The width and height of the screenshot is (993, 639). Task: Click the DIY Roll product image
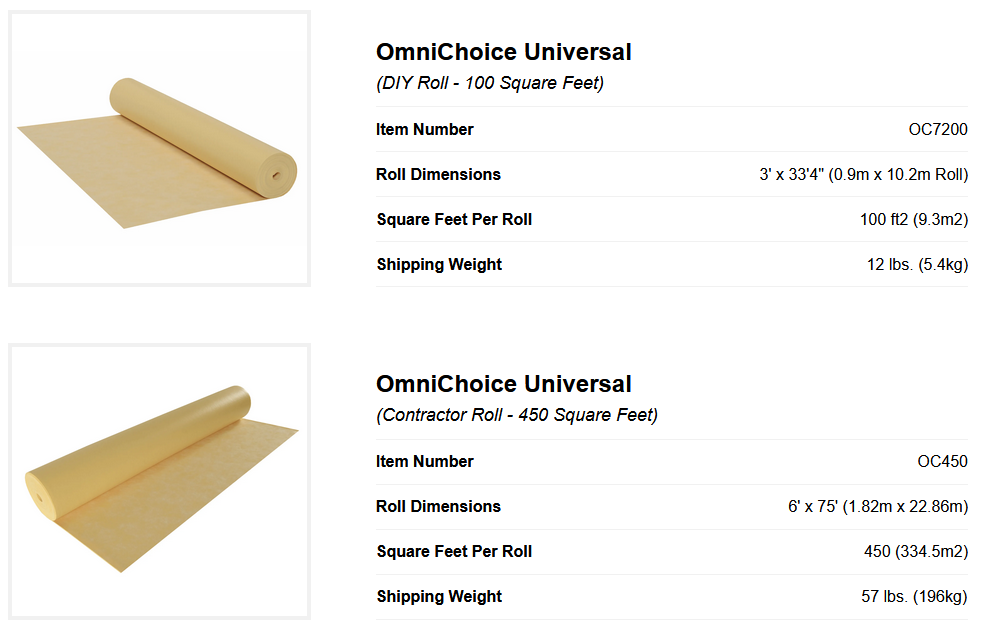(159, 148)
